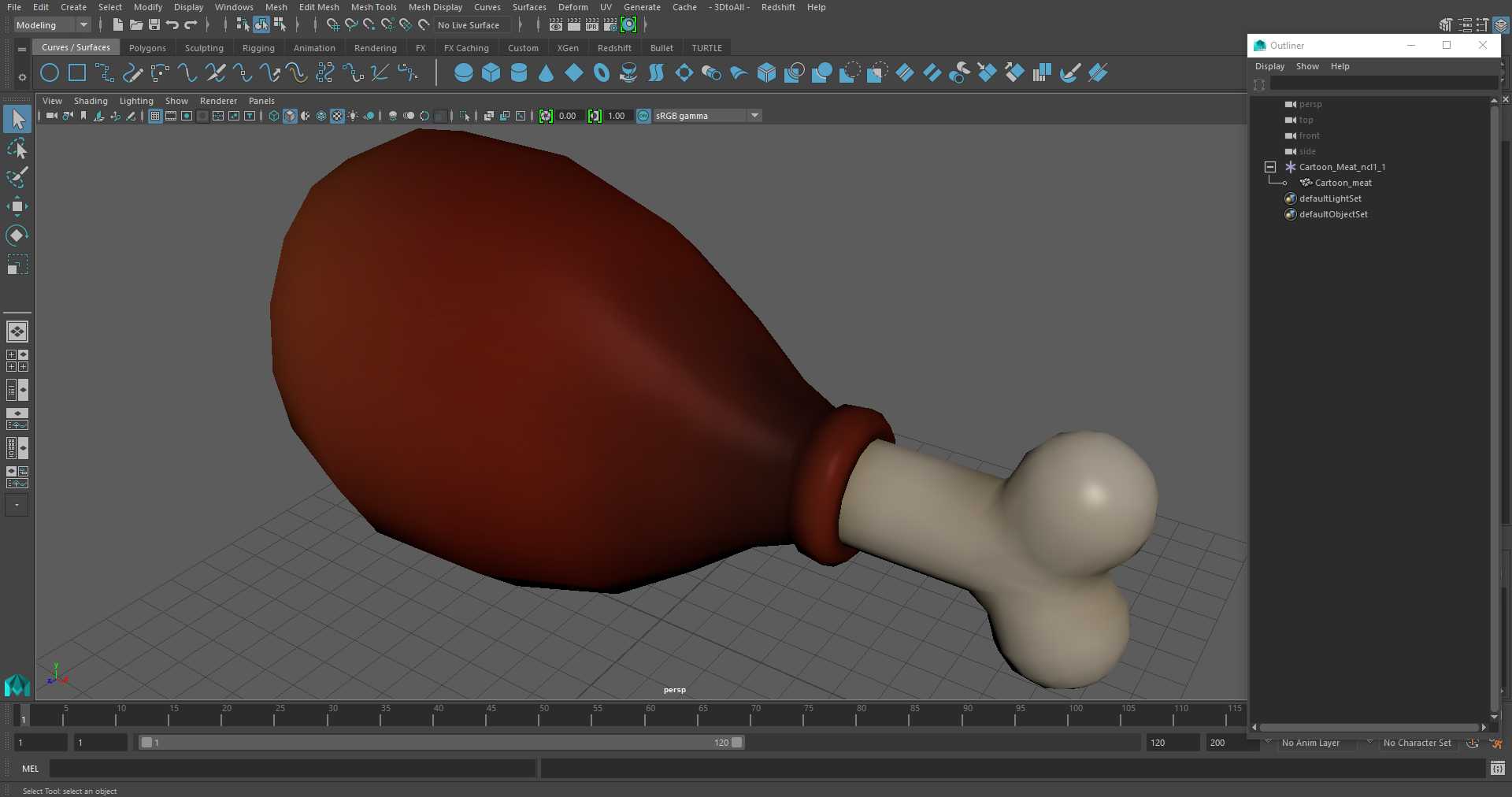Open the viewport Shading menu

tap(91, 101)
